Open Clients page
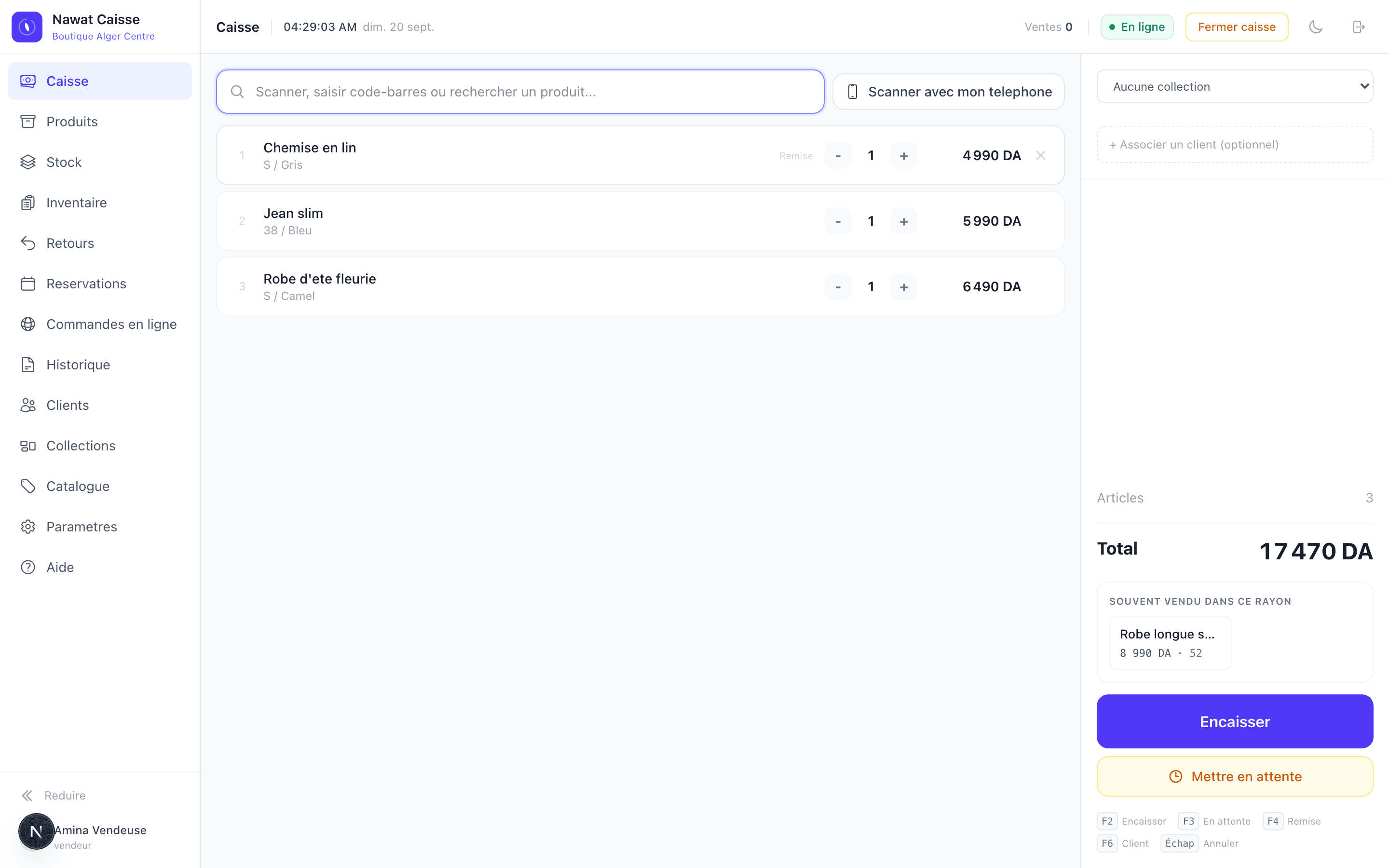The image size is (1389, 868). pos(100,405)
